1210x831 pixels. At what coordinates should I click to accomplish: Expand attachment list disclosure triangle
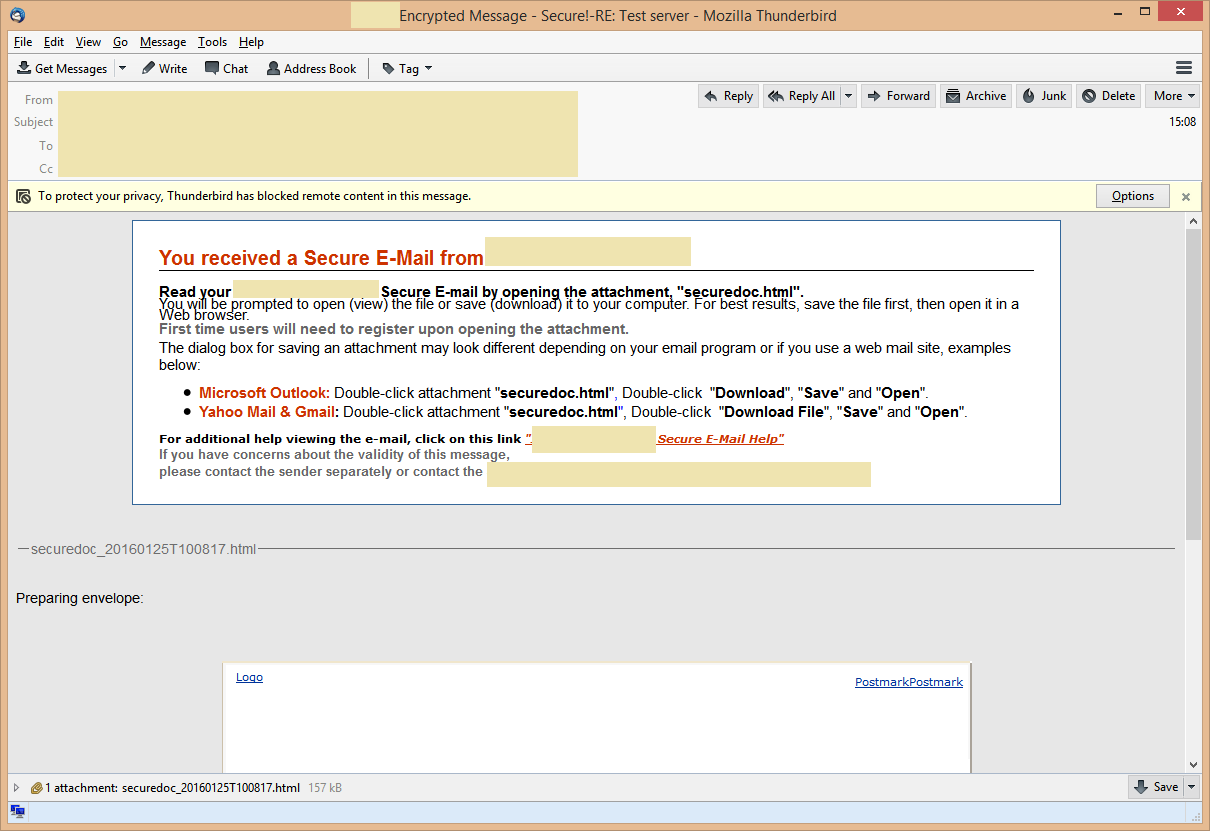[x=16, y=788]
